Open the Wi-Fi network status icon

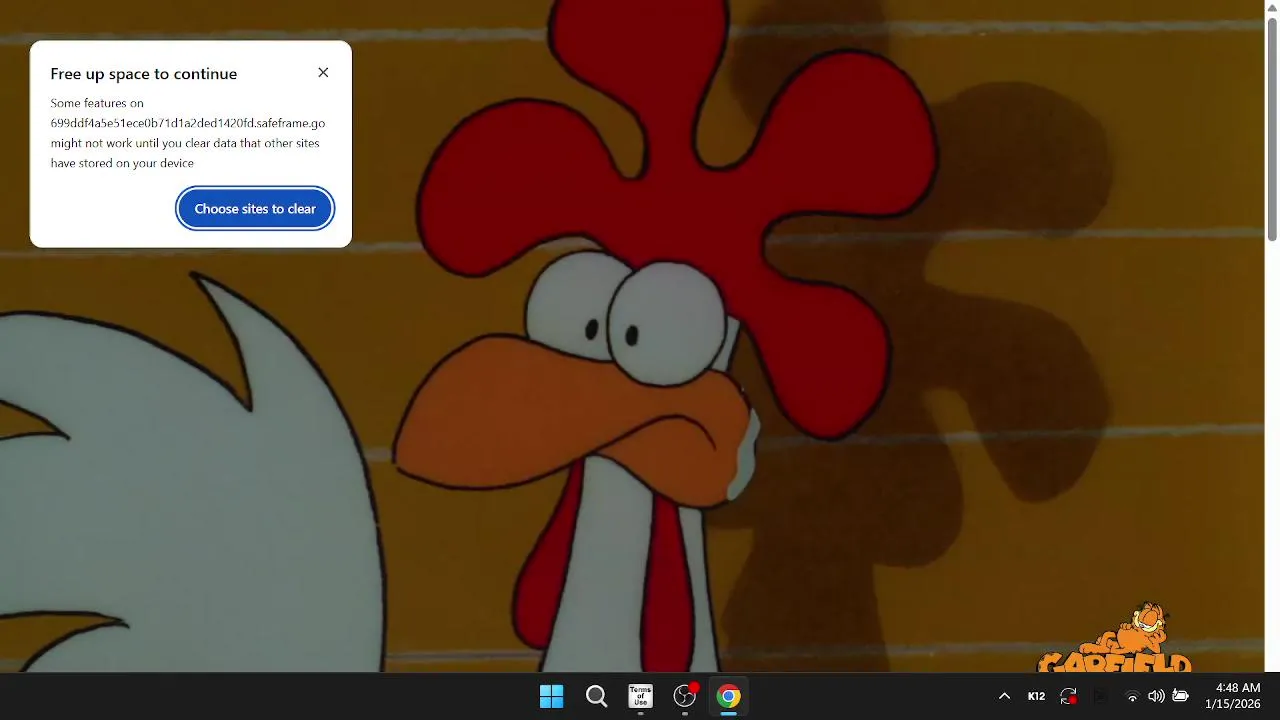tap(1132, 696)
